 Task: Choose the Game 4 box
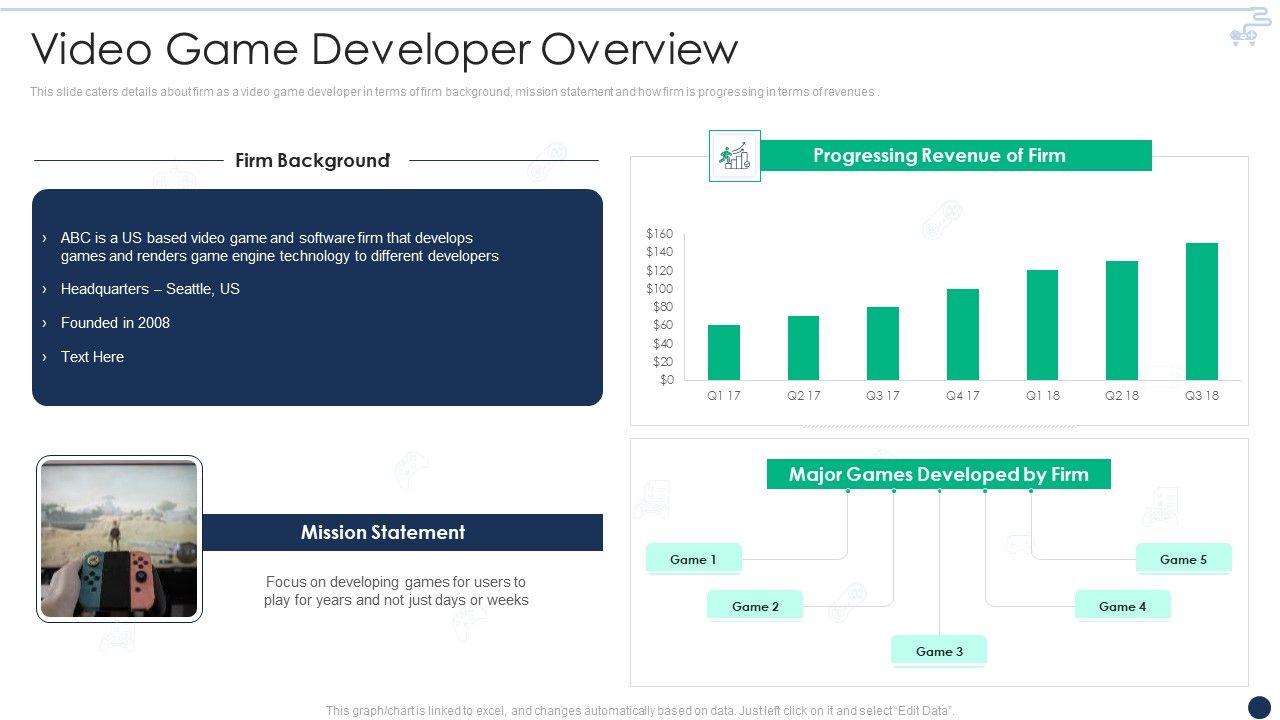1122,606
